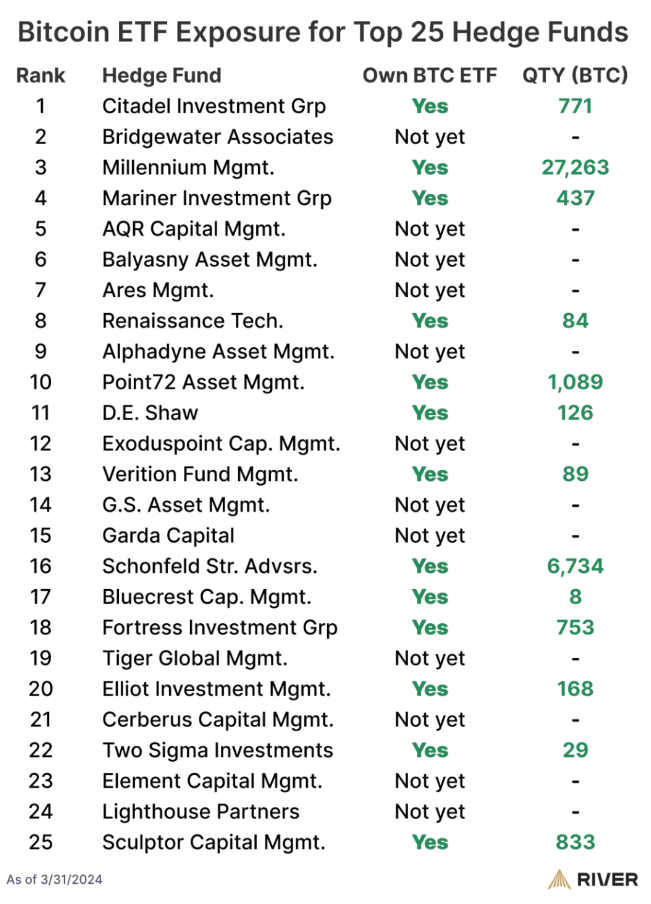Click the Hedge Fund column header
The height and width of the screenshot is (904, 651).
[x=162, y=75]
